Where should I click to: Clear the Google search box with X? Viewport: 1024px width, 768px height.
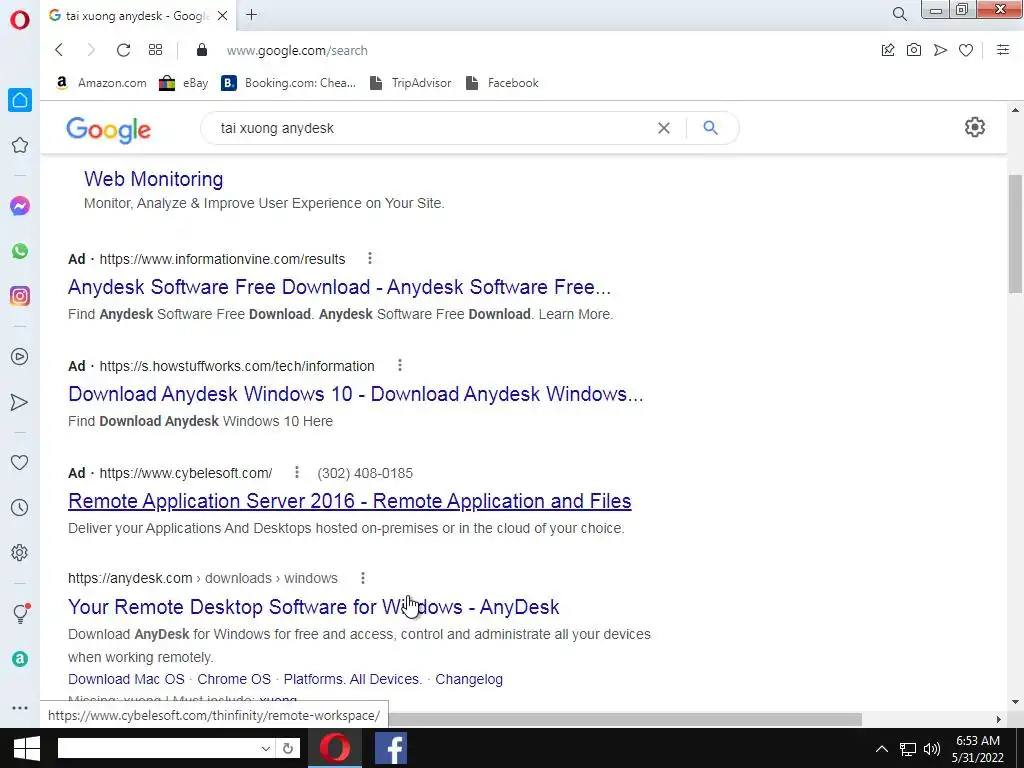tap(664, 128)
